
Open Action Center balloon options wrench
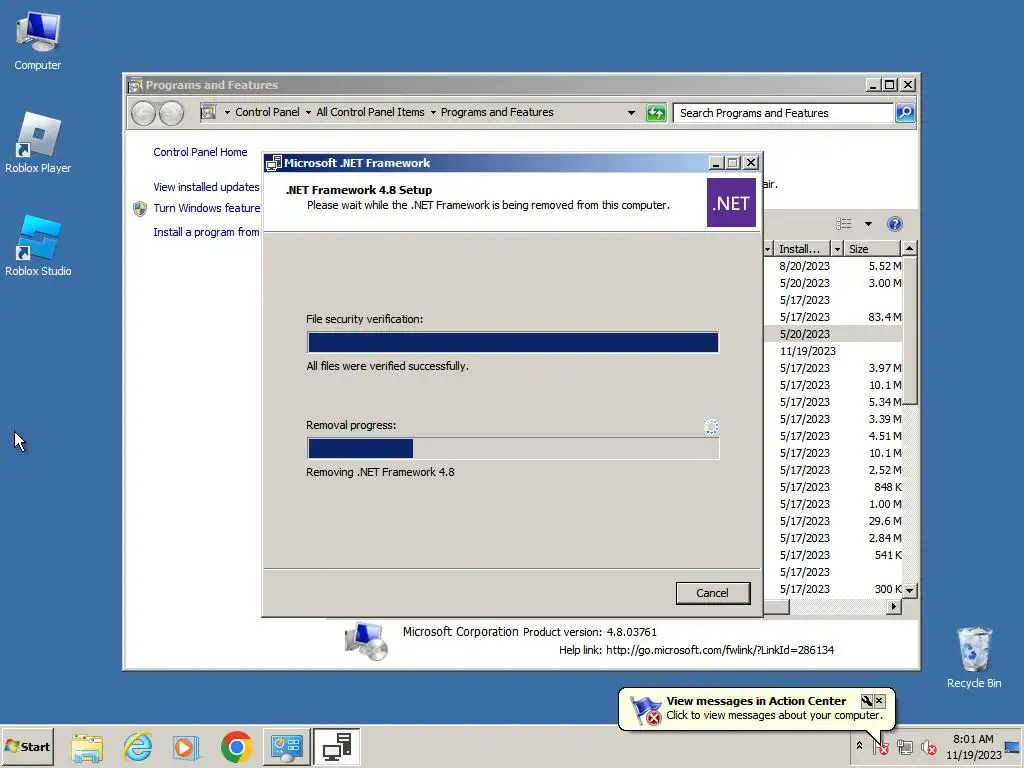click(x=867, y=701)
